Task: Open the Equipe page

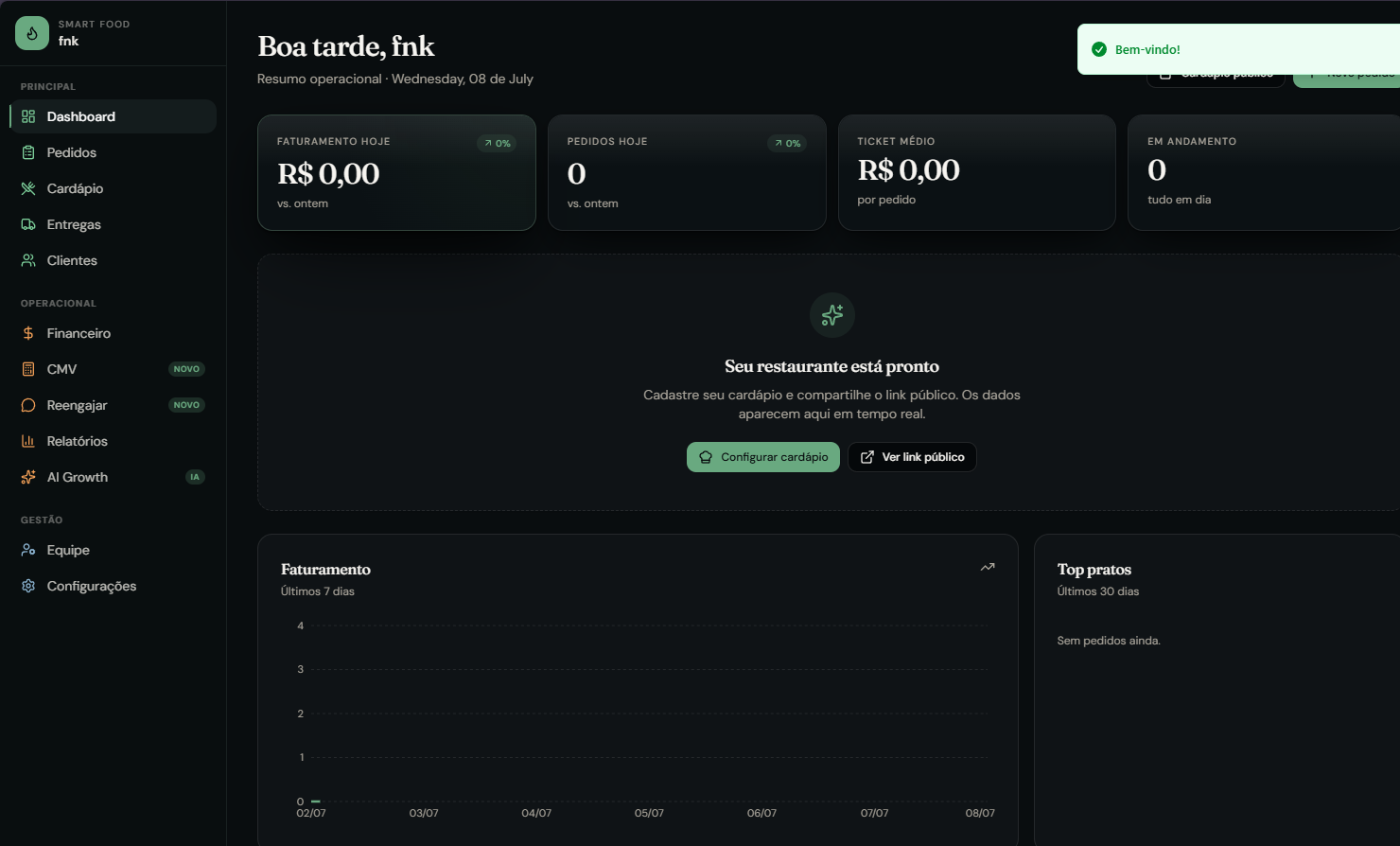Action: [113, 550]
